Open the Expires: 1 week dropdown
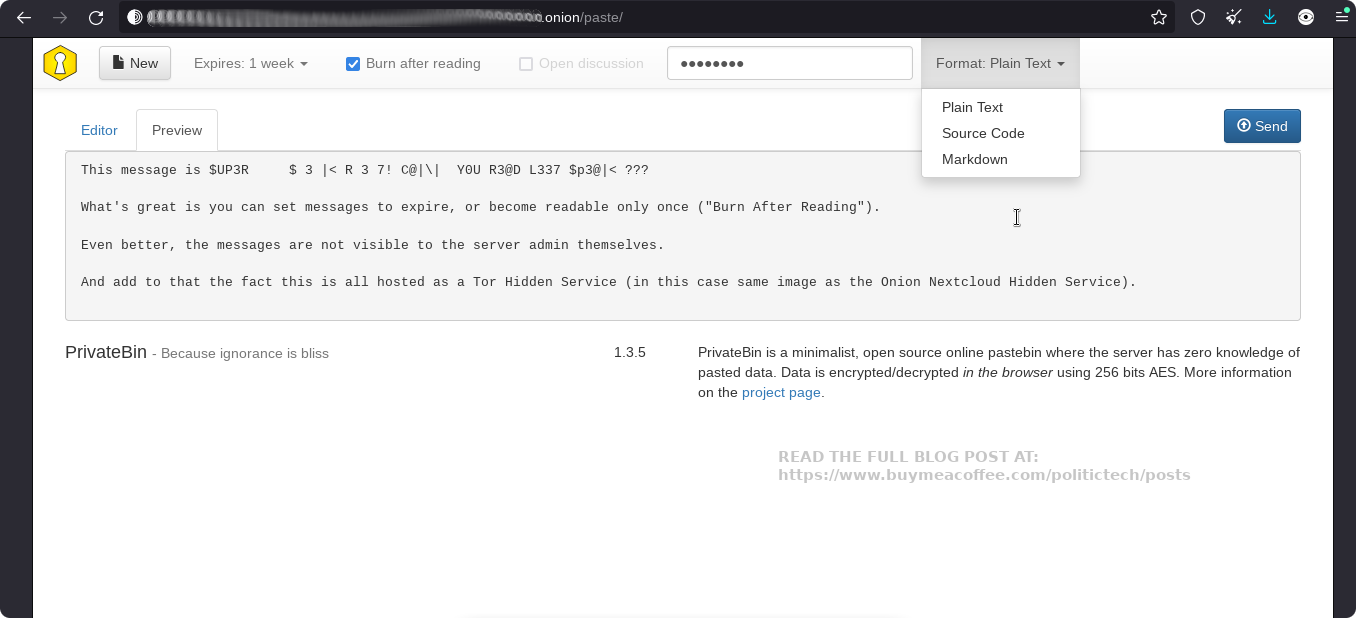Image resolution: width=1356 pixels, height=618 pixels. [250, 63]
